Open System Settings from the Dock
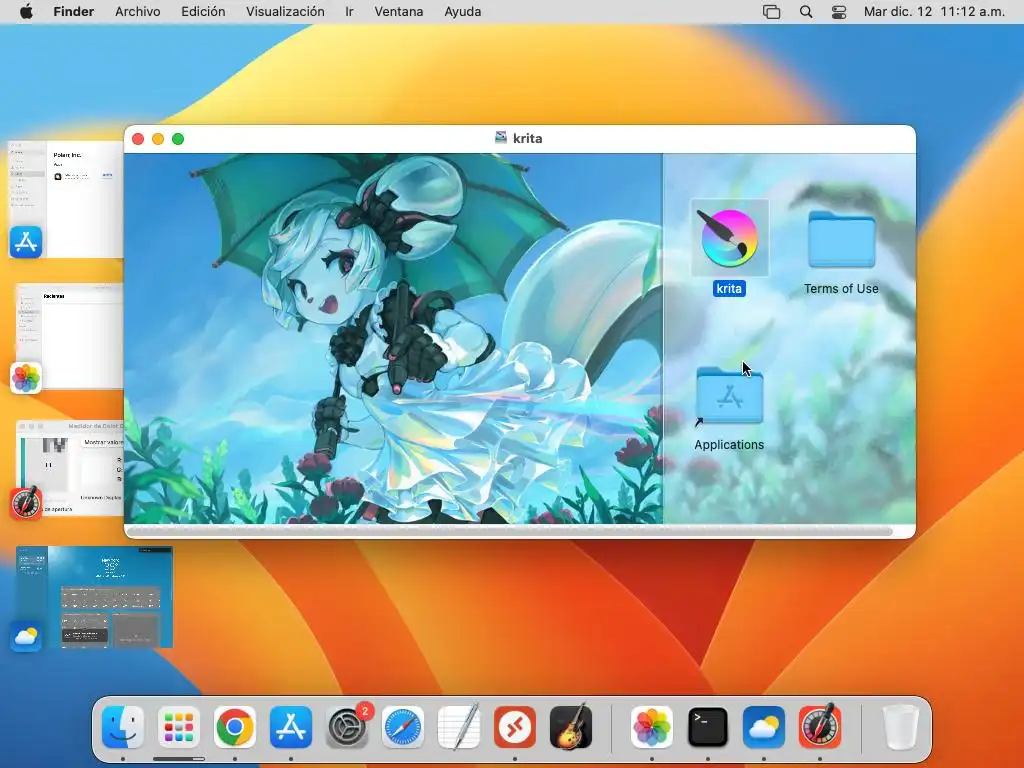 347,727
